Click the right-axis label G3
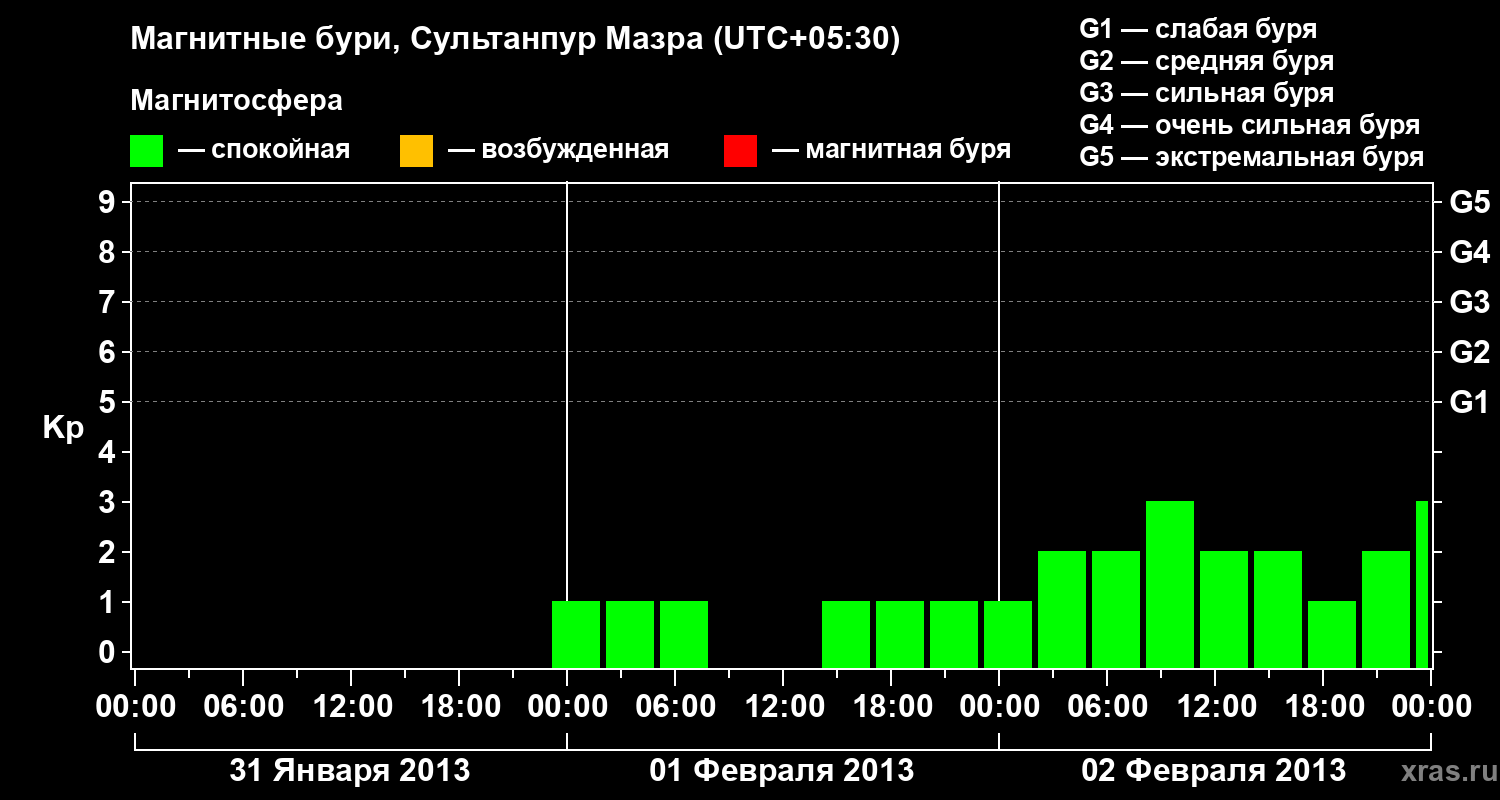Image resolution: width=1500 pixels, height=800 pixels. pyautogui.click(x=1469, y=302)
